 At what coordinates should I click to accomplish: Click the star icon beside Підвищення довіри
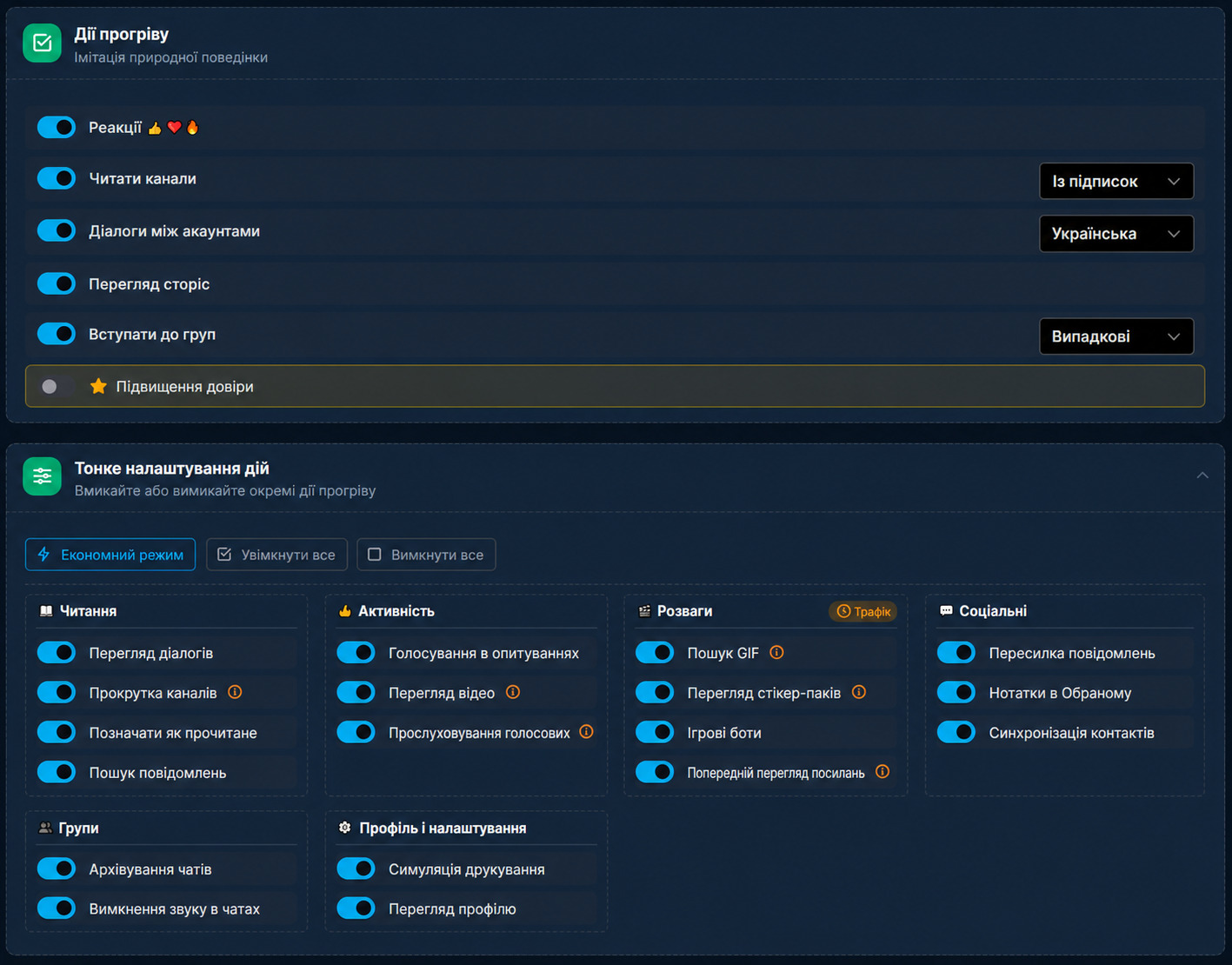[98, 386]
